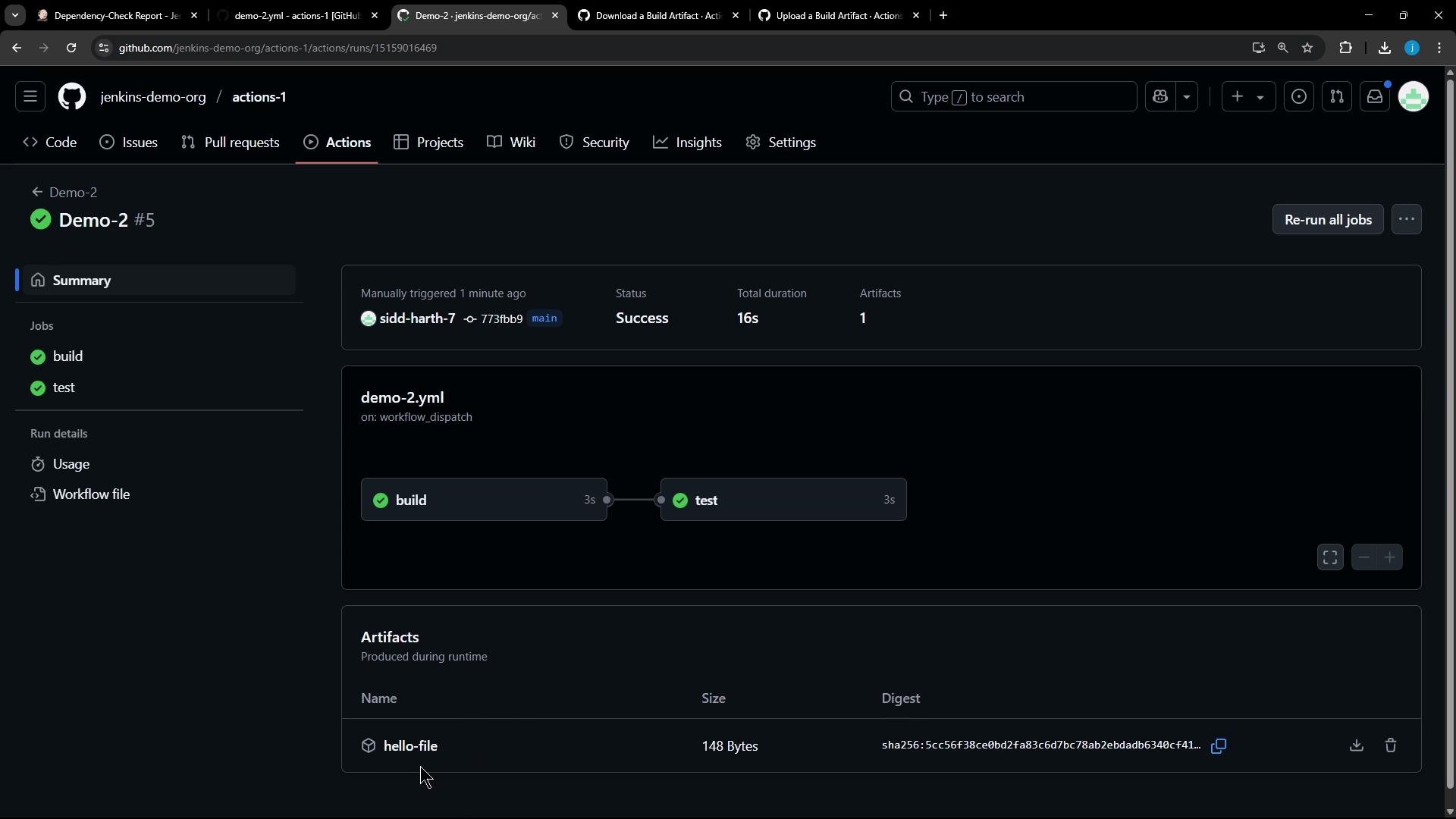Open the Chrome profile icon
The image size is (1456, 819).
point(1412,48)
